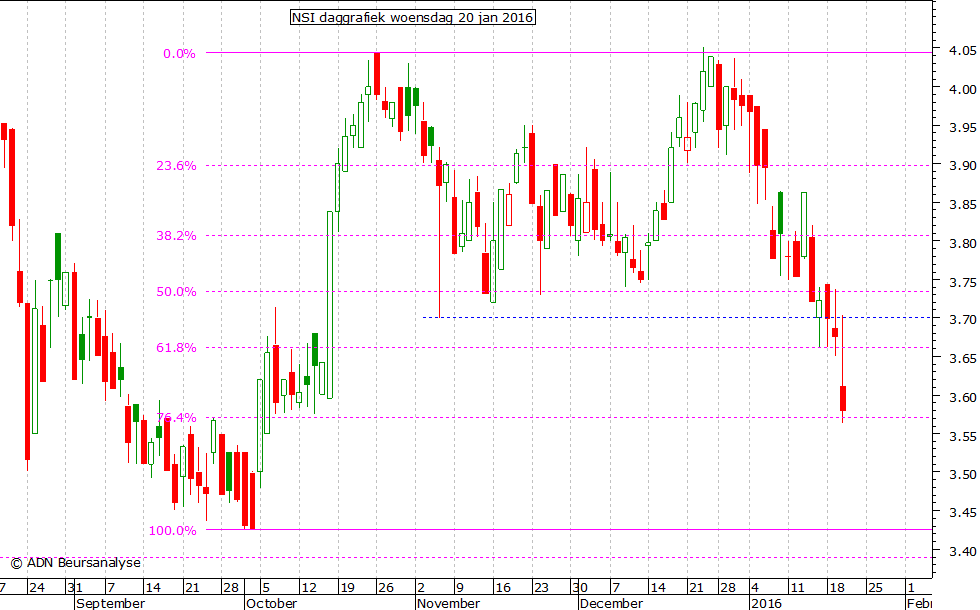Click the price axis value '3.40'

click(962, 551)
